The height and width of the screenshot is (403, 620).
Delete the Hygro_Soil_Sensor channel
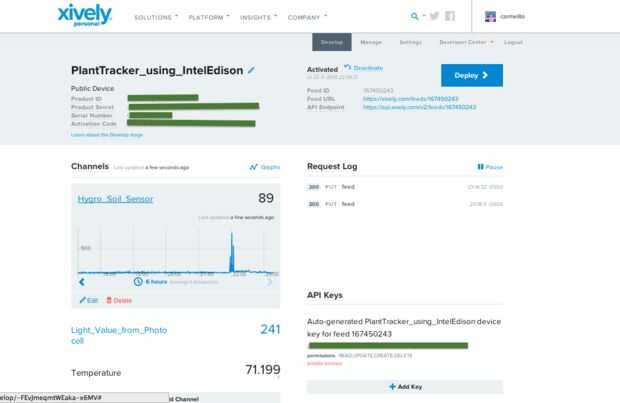(x=119, y=301)
